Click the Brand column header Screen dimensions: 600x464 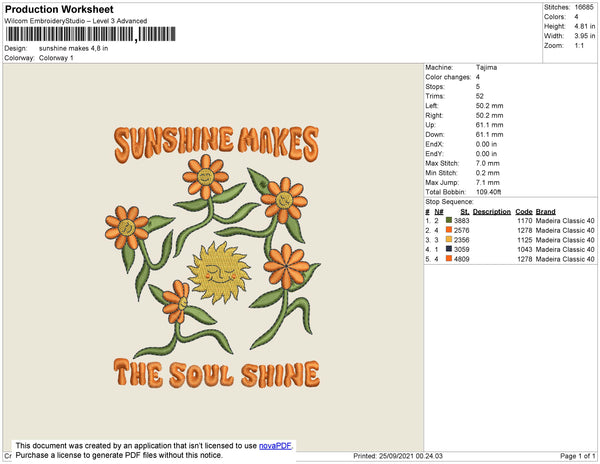[544, 211]
